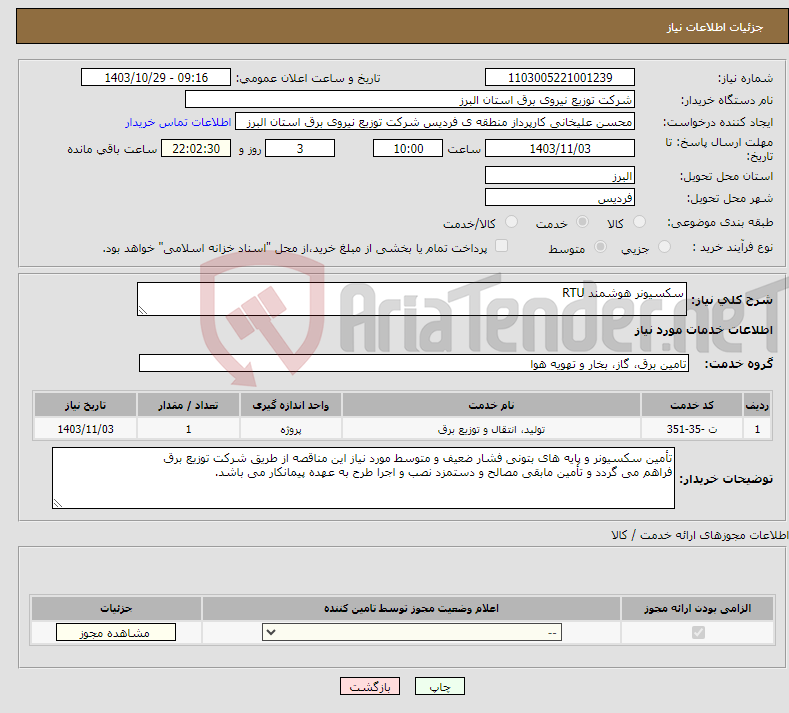Click the announcement date field 1403/10/29 - 09:16
The height and width of the screenshot is (713, 789).
point(156,77)
